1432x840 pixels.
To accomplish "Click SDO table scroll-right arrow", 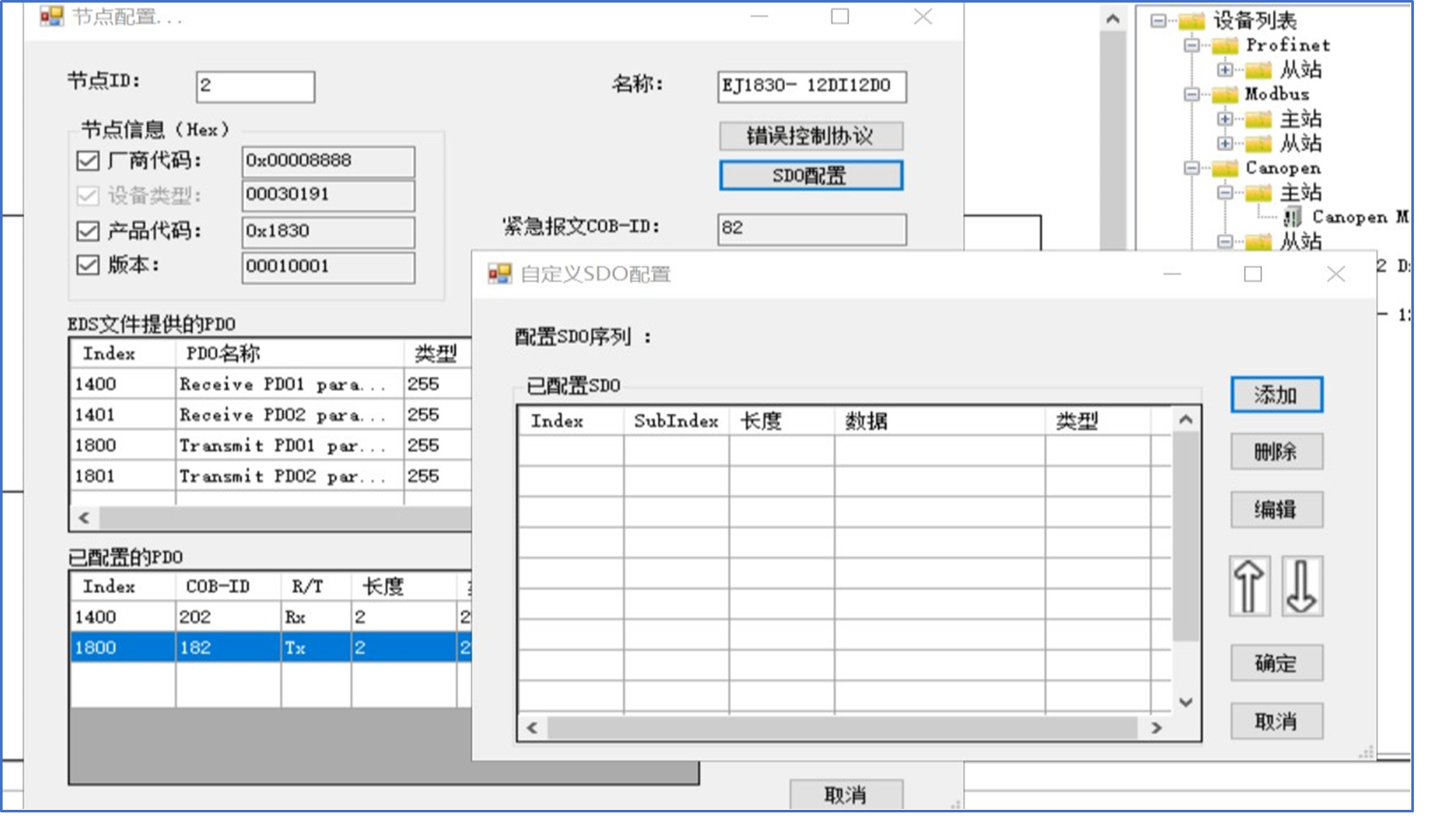I will [x=1157, y=728].
